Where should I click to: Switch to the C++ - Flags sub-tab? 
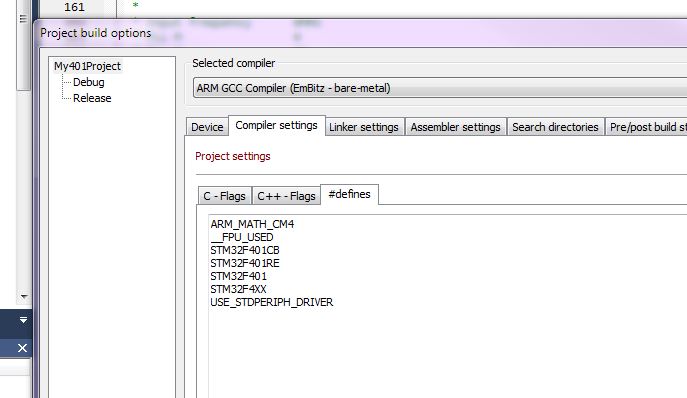(286, 196)
